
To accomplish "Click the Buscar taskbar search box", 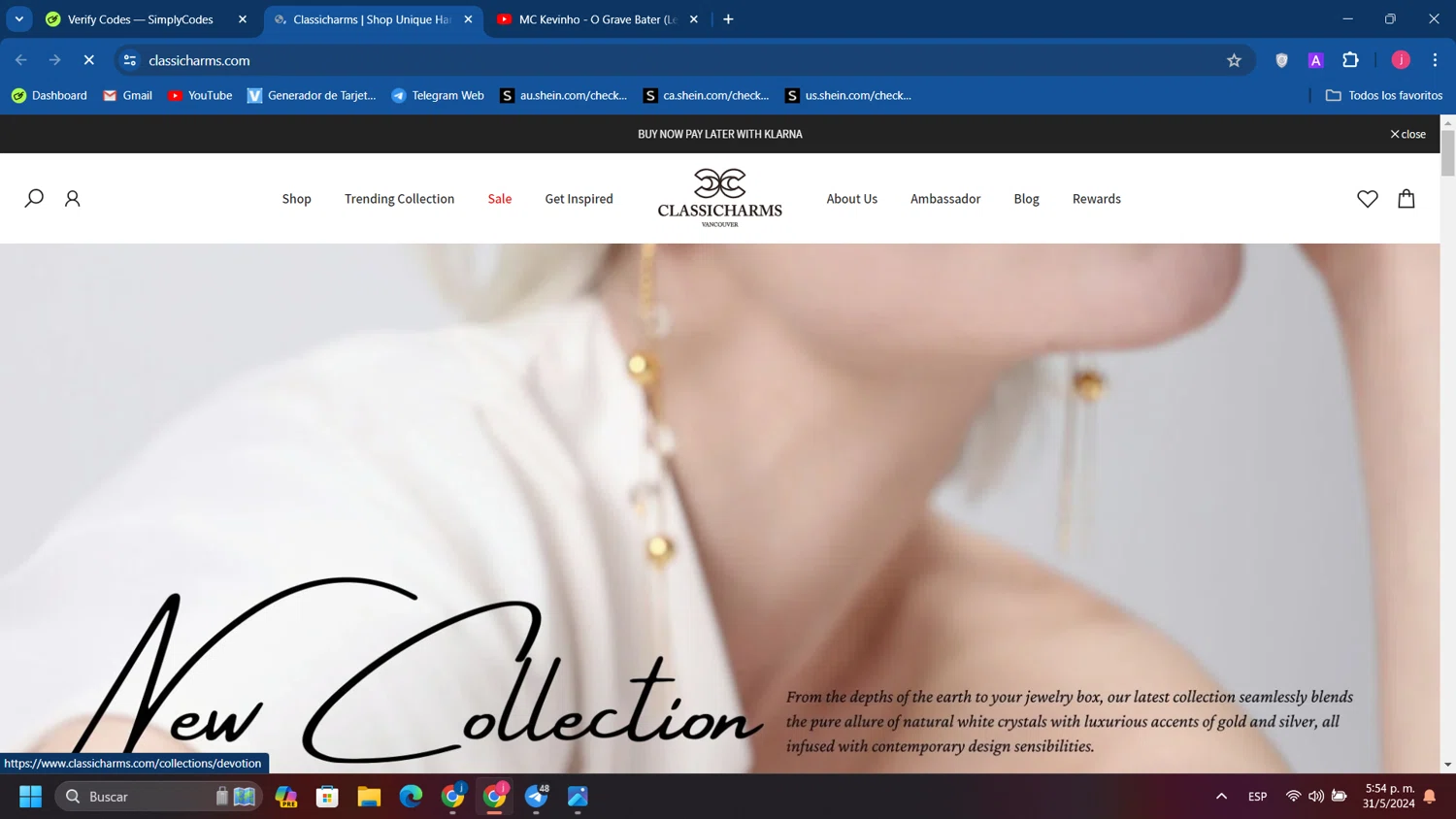I will click(159, 797).
